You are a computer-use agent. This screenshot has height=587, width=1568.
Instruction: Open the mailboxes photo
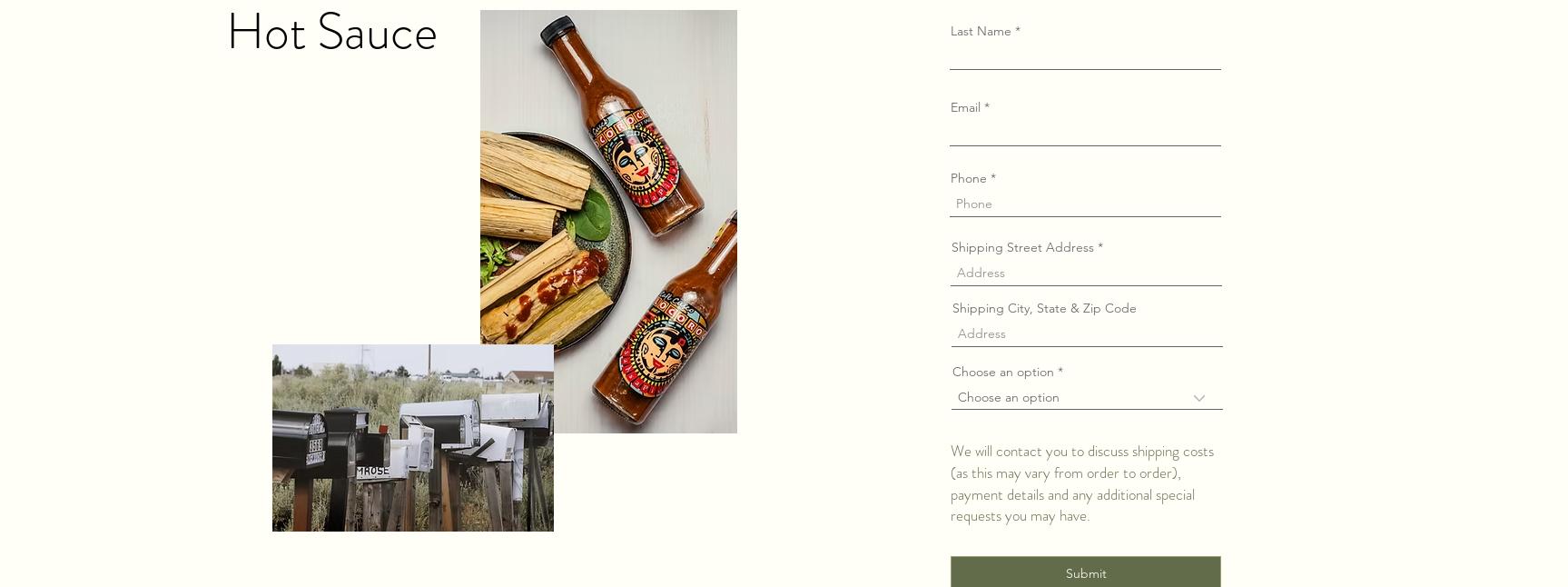pos(413,438)
